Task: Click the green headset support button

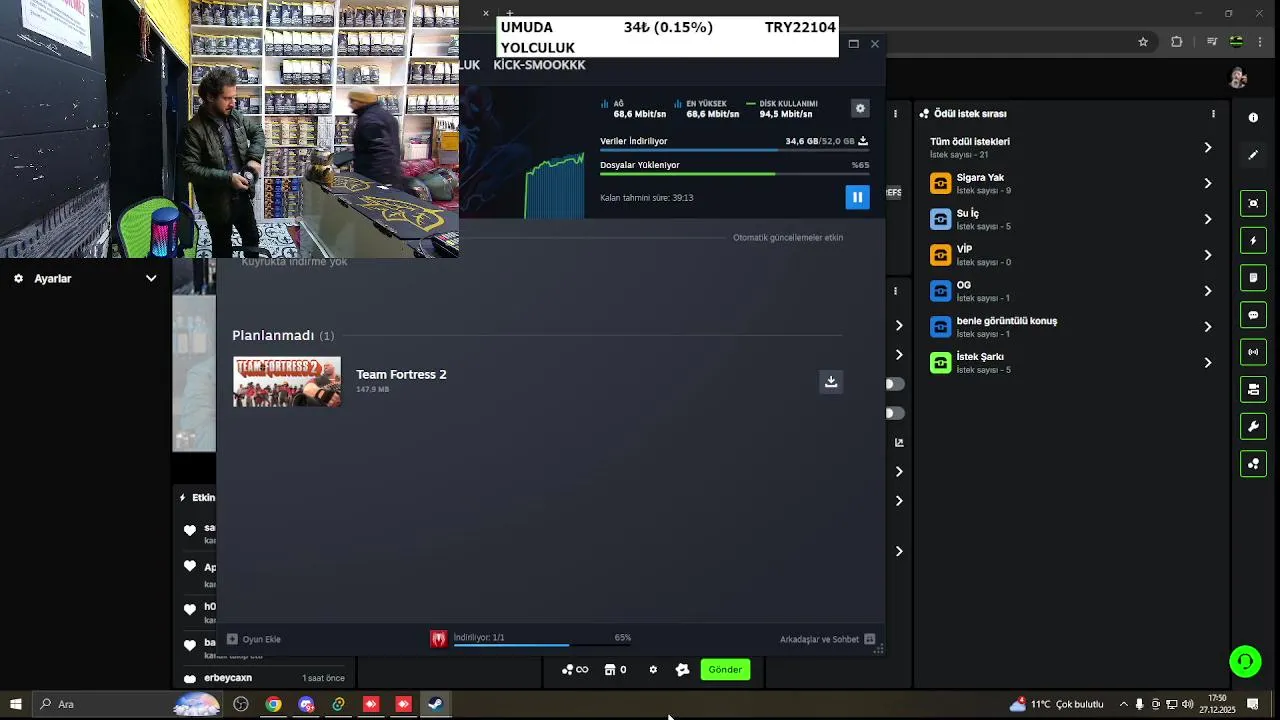Action: [1245, 661]
